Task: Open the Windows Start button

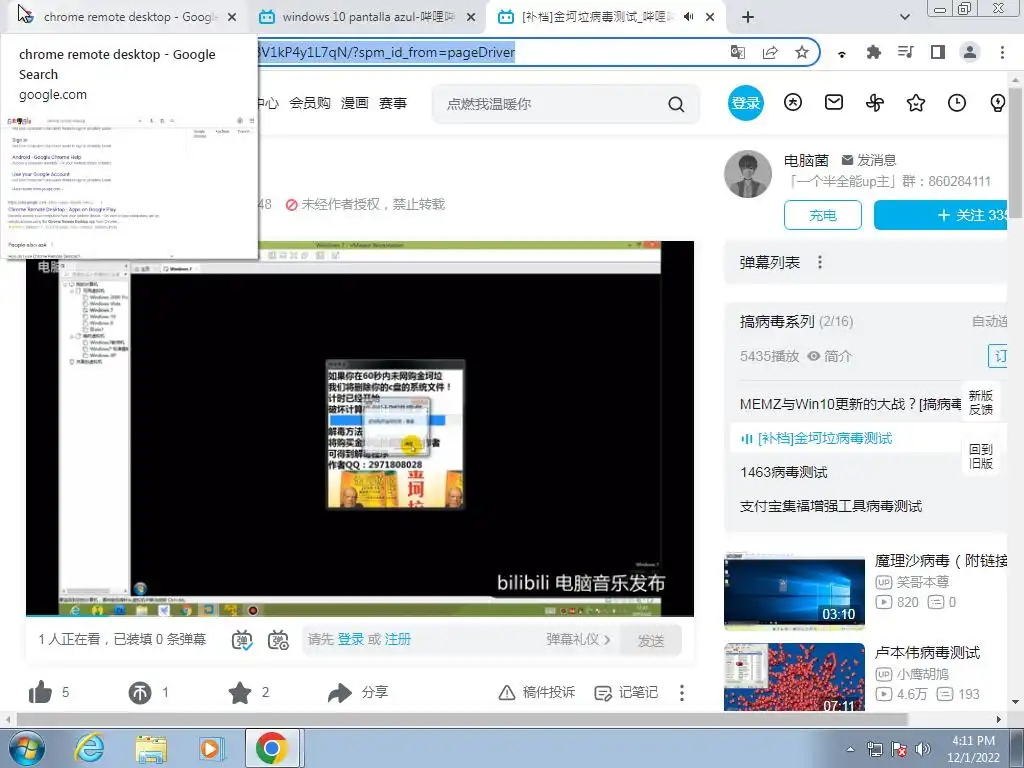Action: tap(27, 748)
